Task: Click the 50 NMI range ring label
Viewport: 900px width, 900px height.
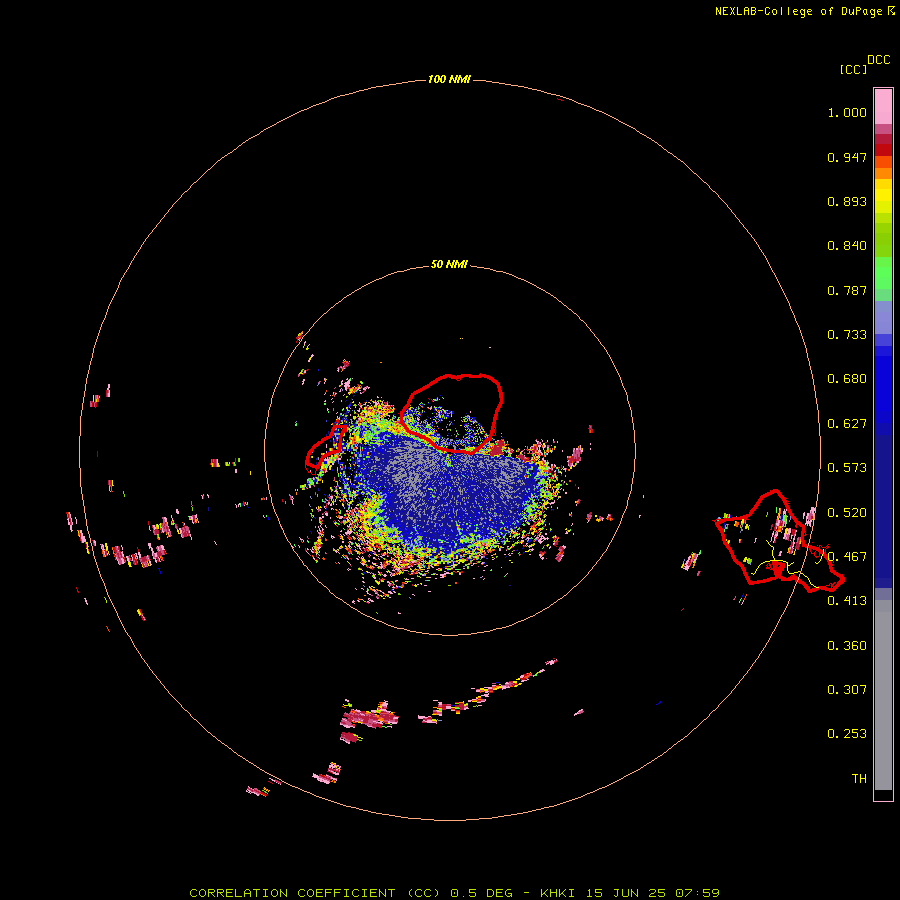Action: pos(449,265)
